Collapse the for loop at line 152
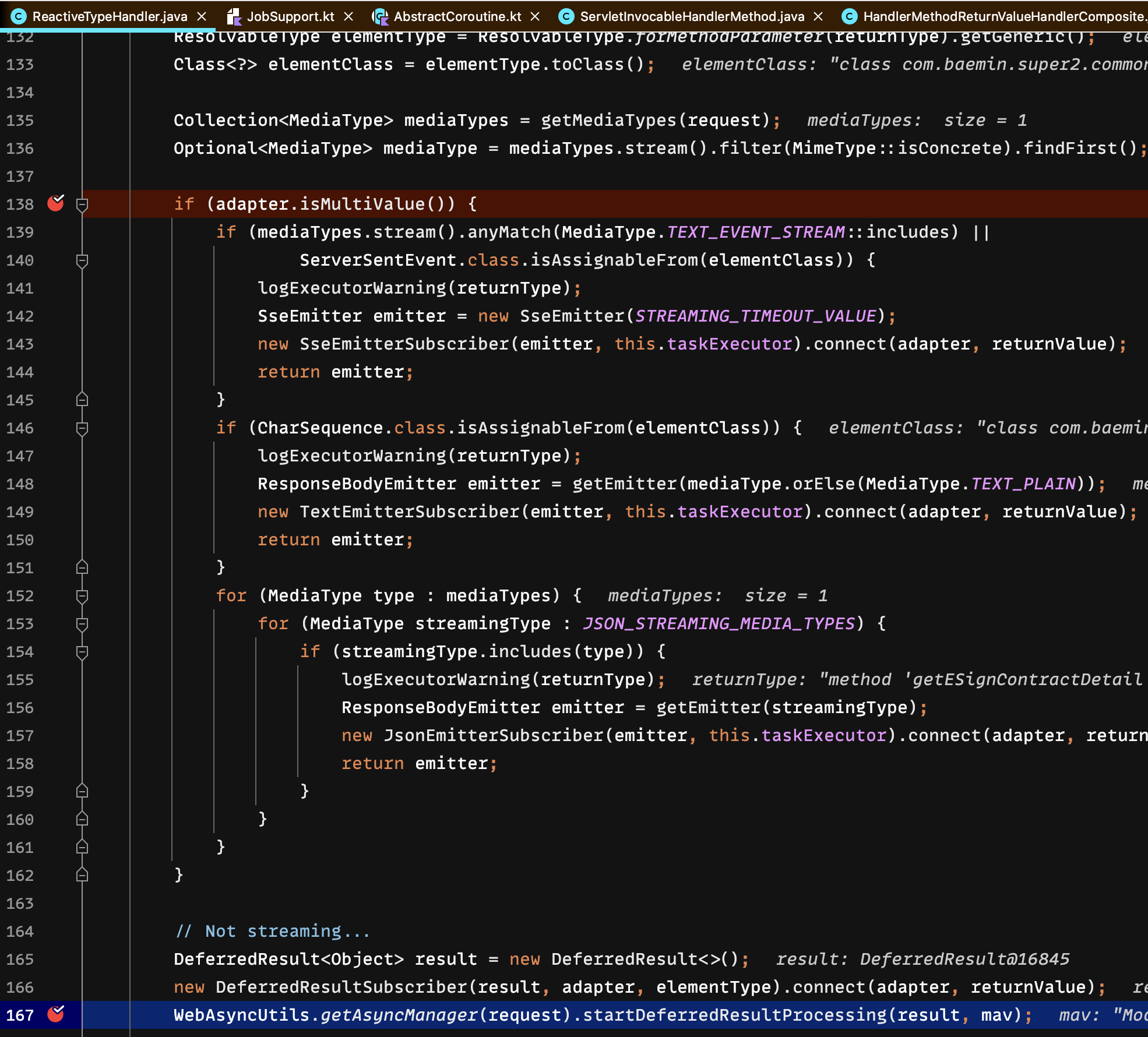1148x1037 pixels. 82,596
